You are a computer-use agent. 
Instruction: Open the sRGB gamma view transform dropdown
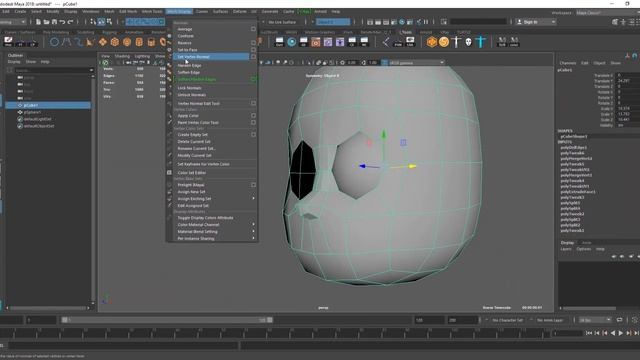pyautogui.click(x=416, y=62)
